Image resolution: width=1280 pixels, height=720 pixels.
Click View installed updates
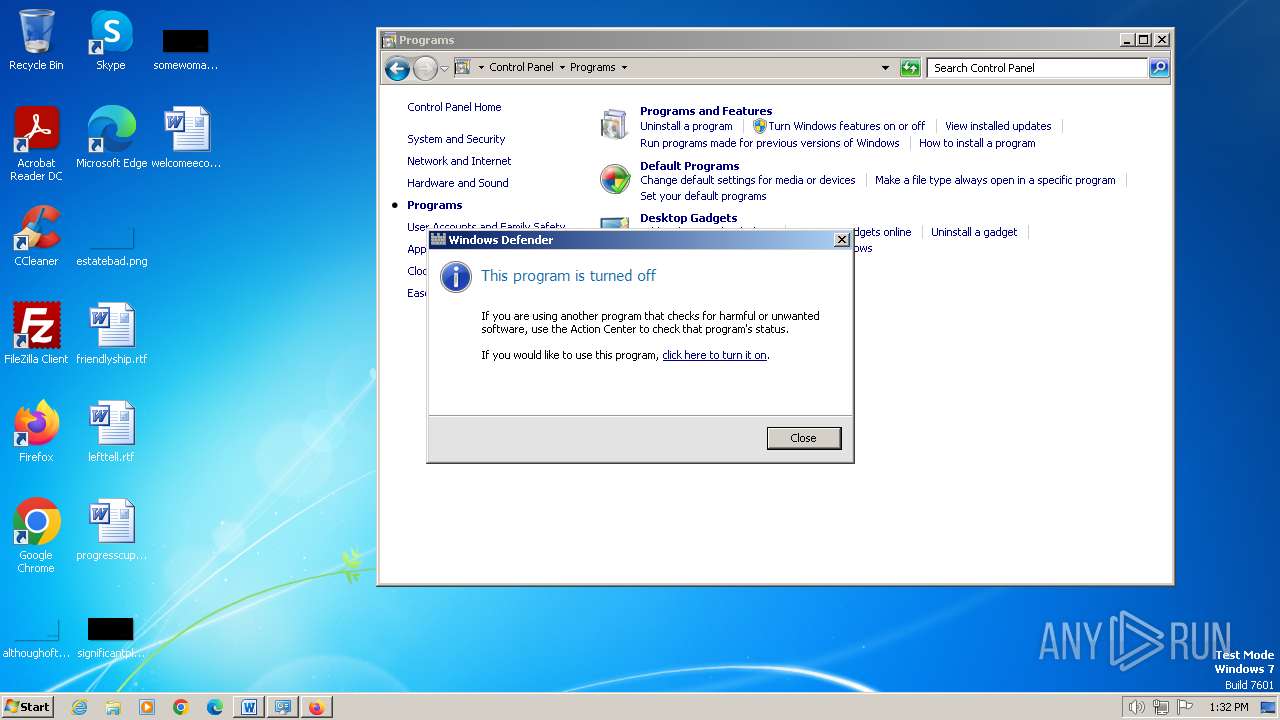point(998,126)
